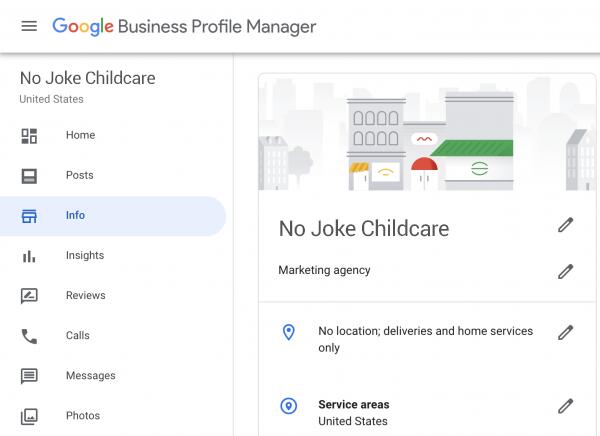Image resolution: width=600 pixels, height=436 pixels.
Task: Click the Reviews star icon
Action: coord(29,296)
